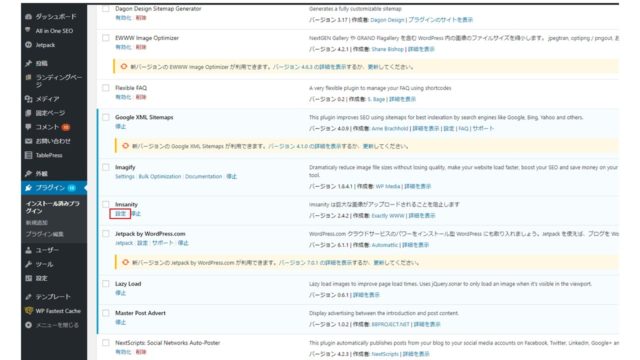The image size is (640, 360).
Task: Click the ユーザー person icon
Action: coord(28,250)
